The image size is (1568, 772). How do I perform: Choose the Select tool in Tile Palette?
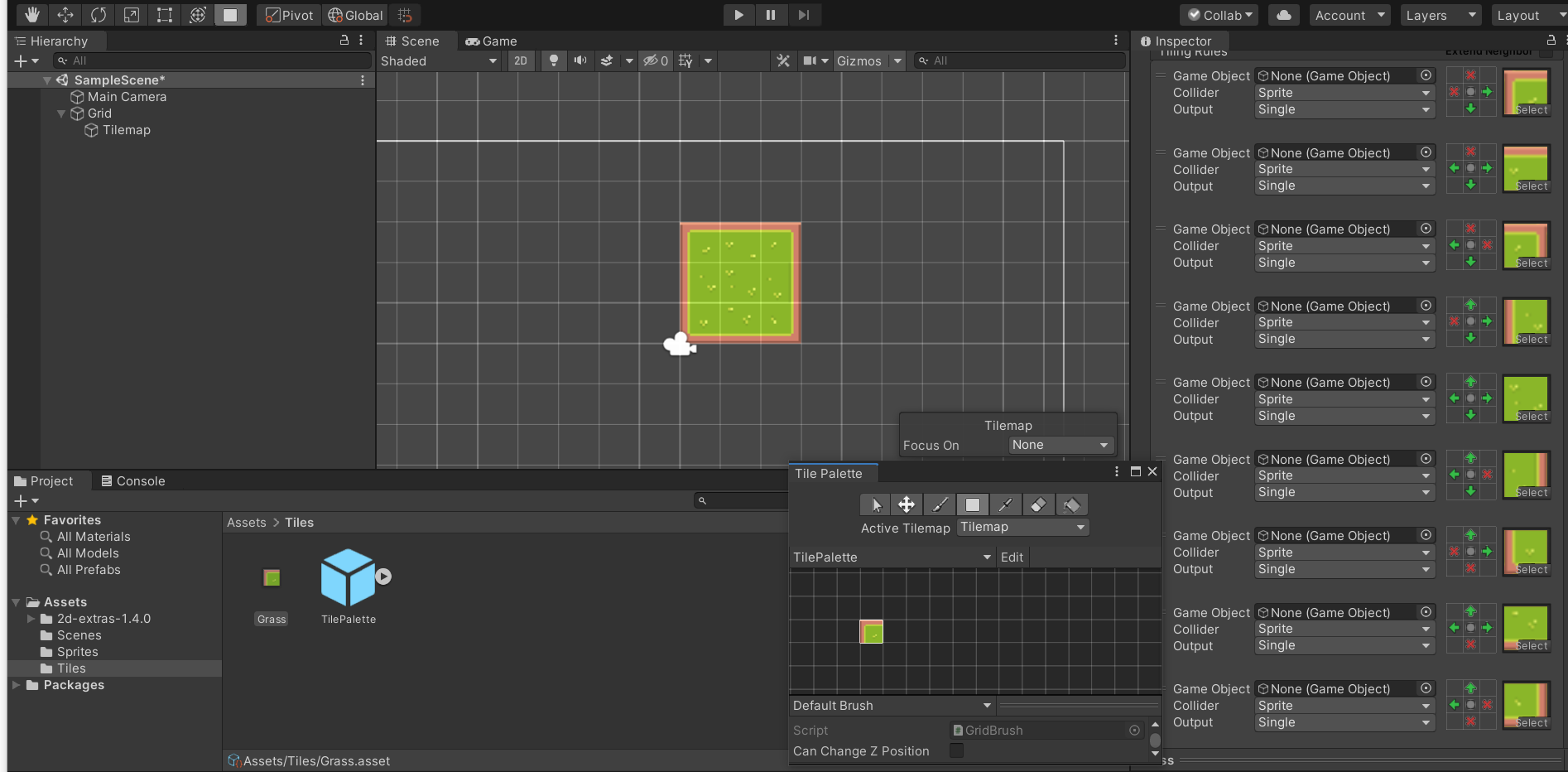[x=876, y=504]
